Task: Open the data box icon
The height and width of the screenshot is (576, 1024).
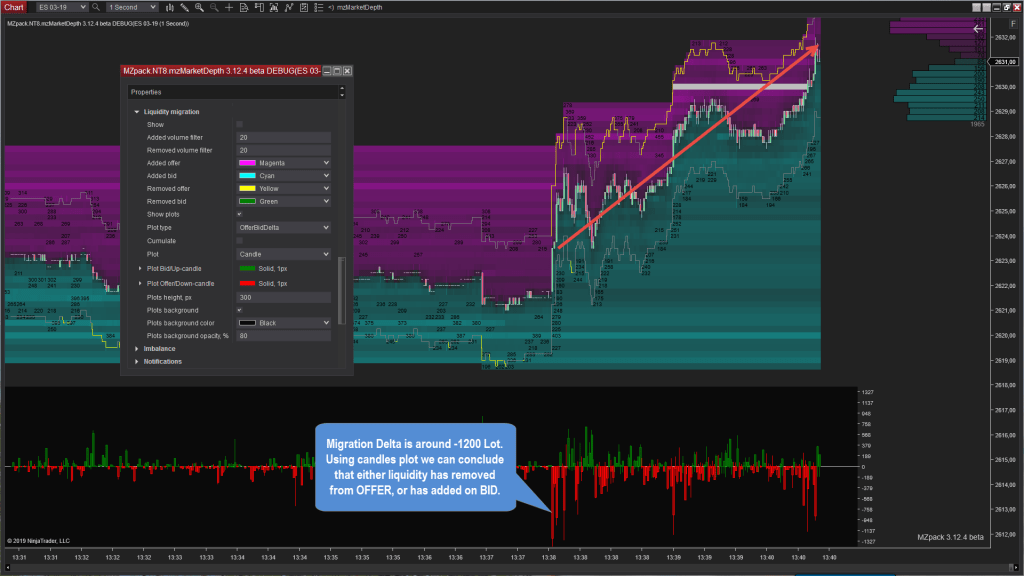Action: click(x=244, y=7)
